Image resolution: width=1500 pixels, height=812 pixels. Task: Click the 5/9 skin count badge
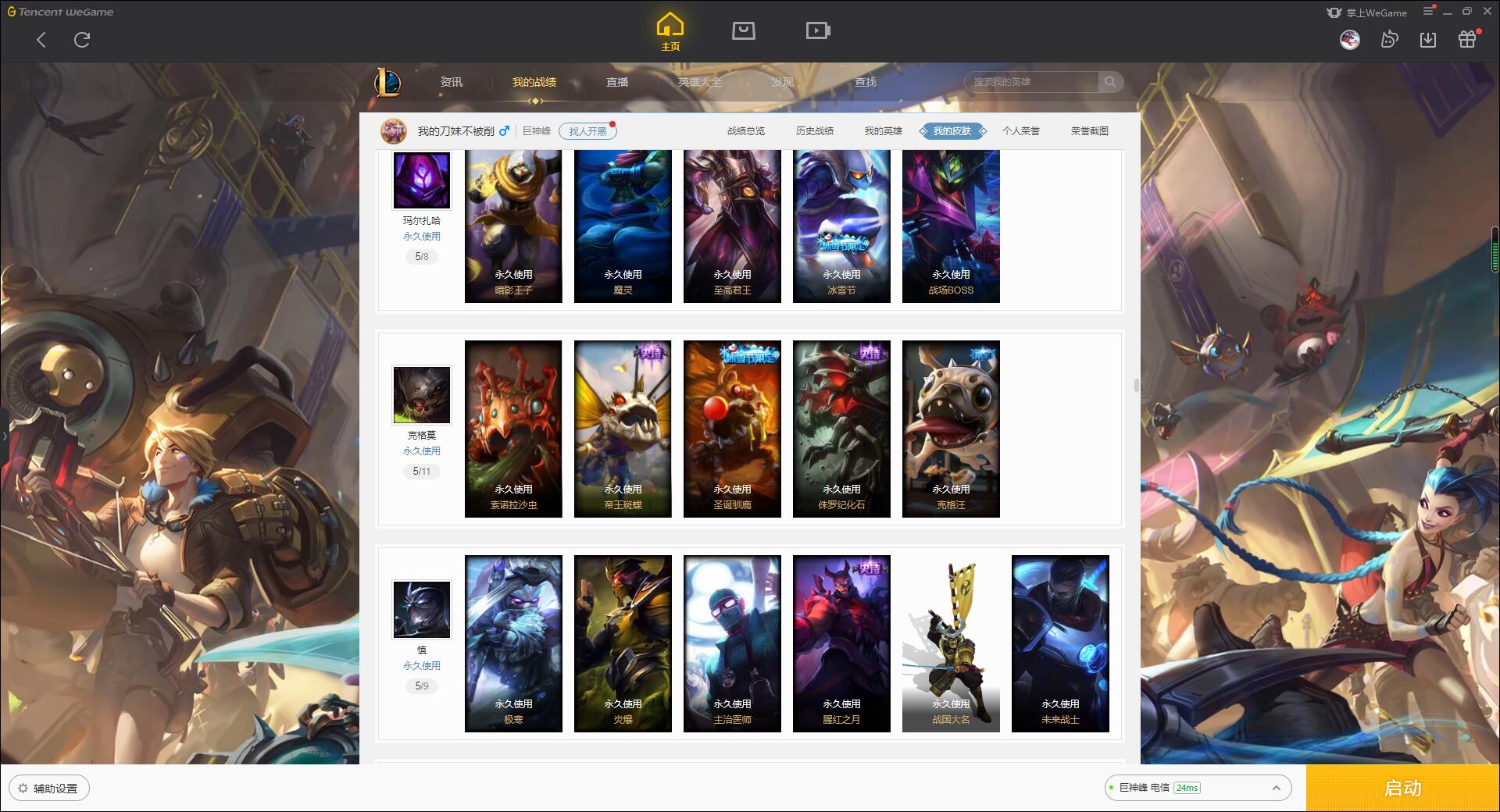[422, 686]
